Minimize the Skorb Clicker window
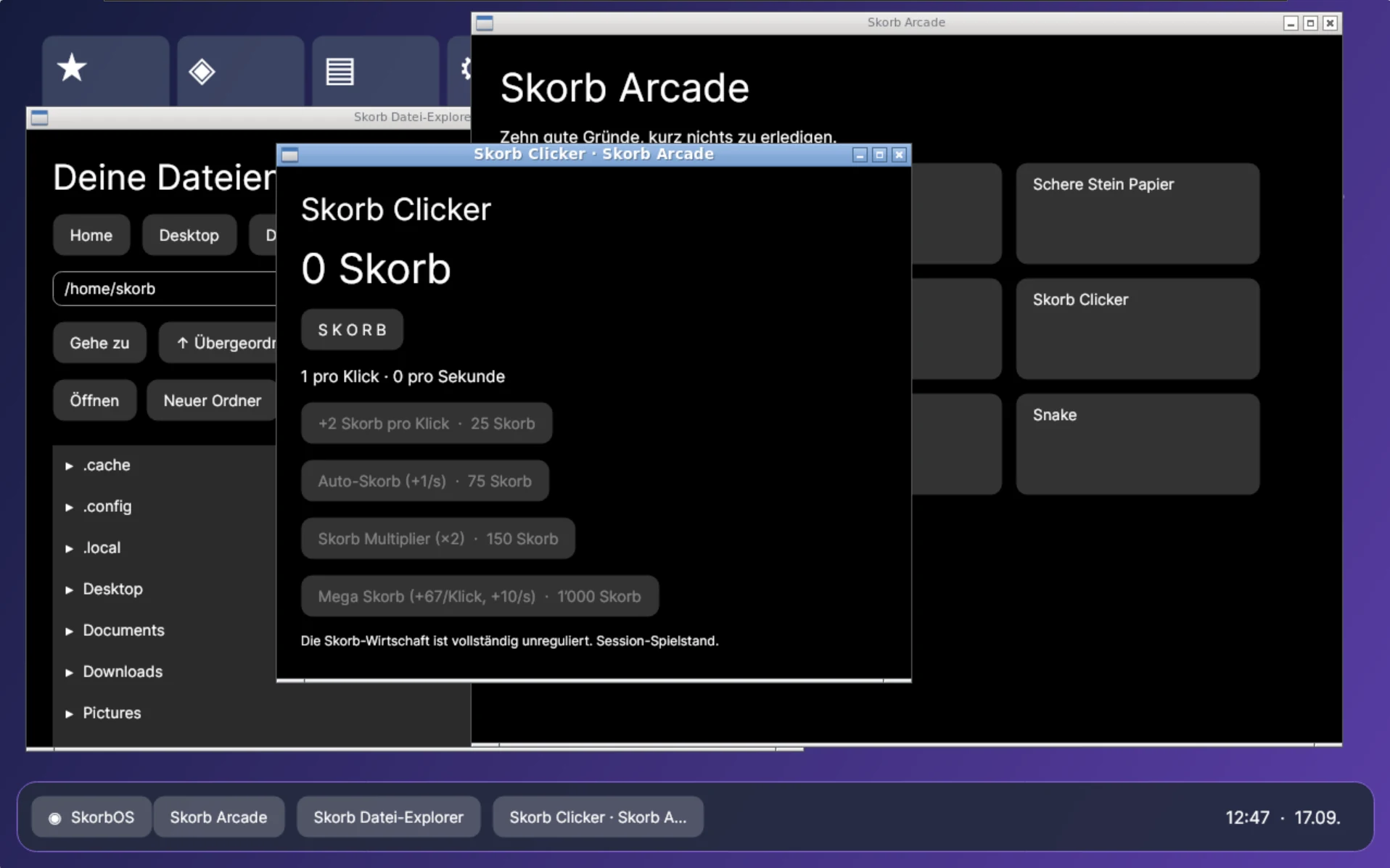Image resolution: width=1390 pixels, height=868 pixels. [x=860, y=154]
